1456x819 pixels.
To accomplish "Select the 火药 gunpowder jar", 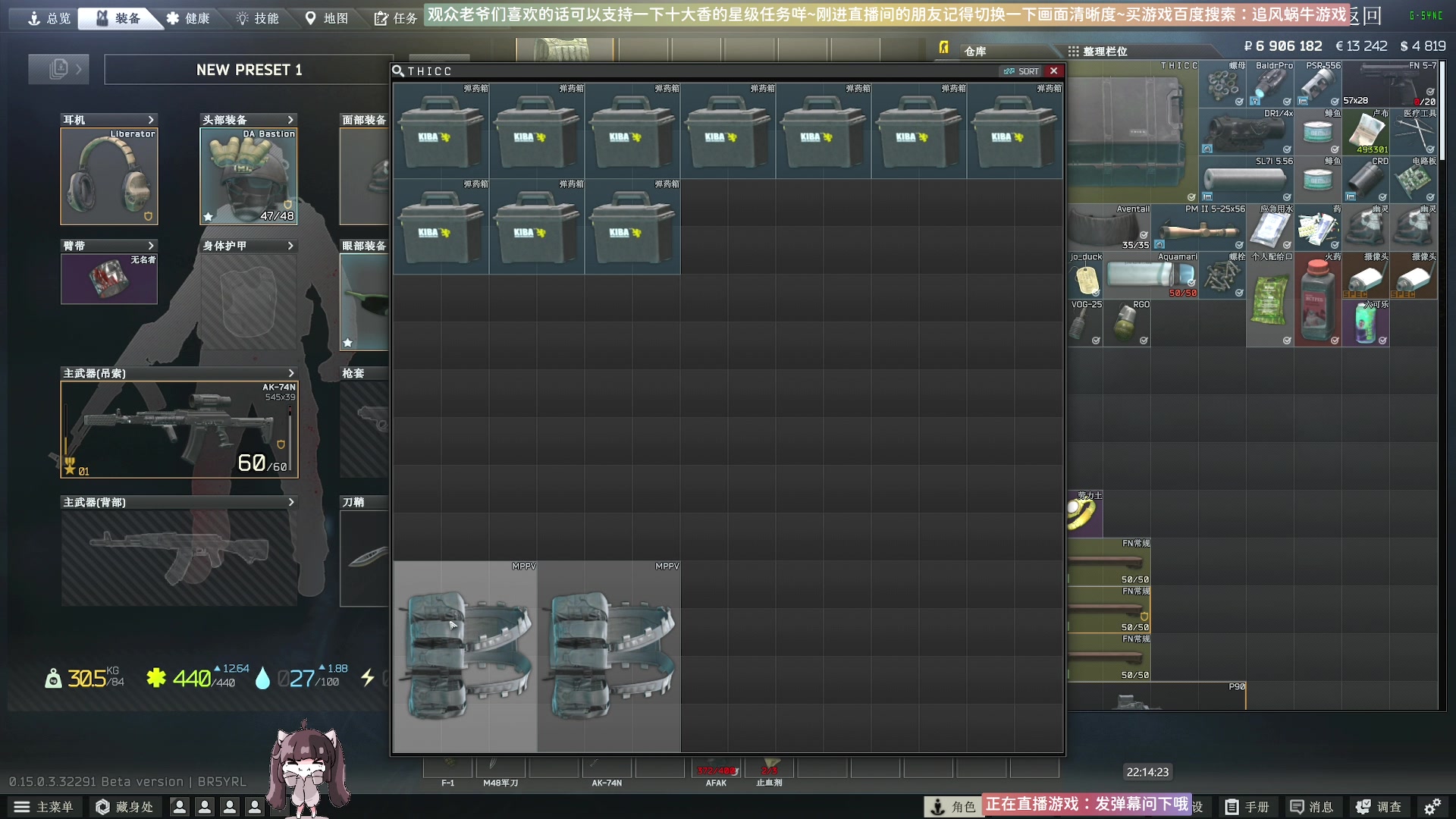I will pyautogui.click(x=1318, y=300).
